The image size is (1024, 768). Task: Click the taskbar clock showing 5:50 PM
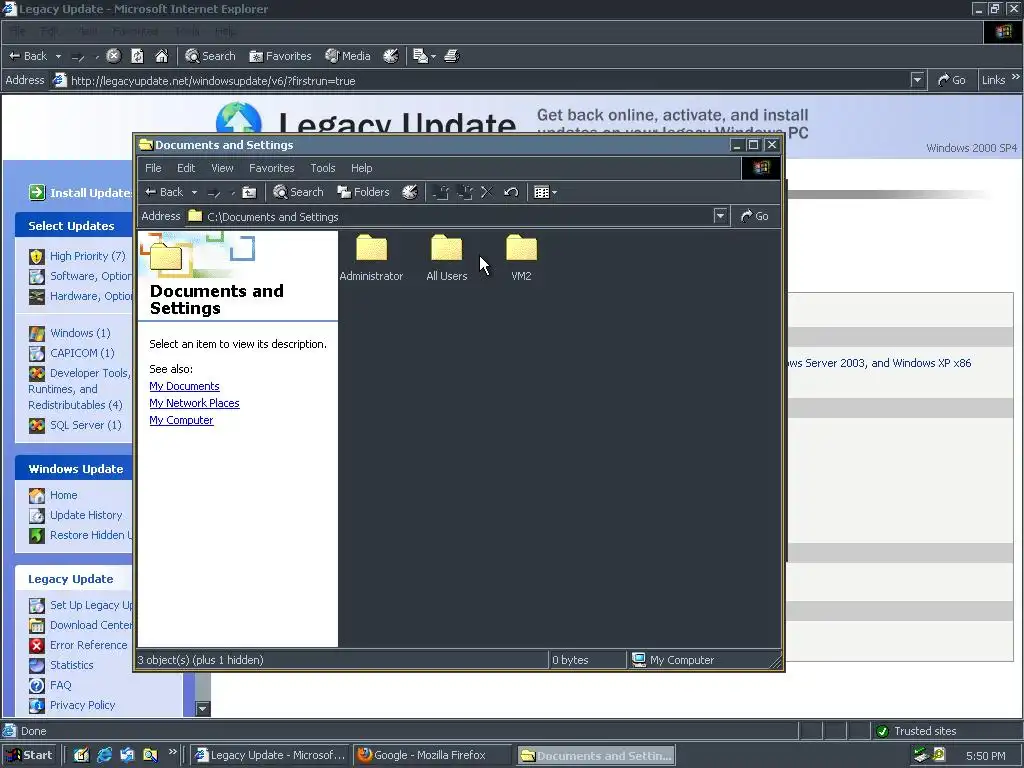coord(986,756)
